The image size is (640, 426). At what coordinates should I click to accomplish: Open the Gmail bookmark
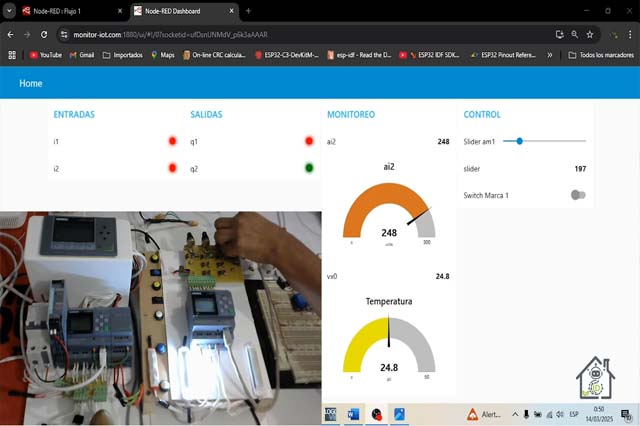[81, 55]
